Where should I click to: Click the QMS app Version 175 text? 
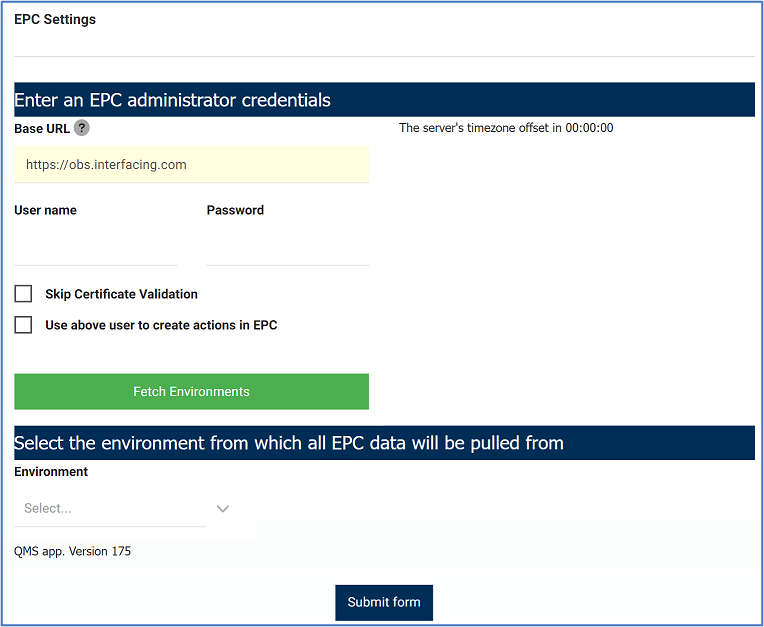pyautogui.click(x=72, y=551)
